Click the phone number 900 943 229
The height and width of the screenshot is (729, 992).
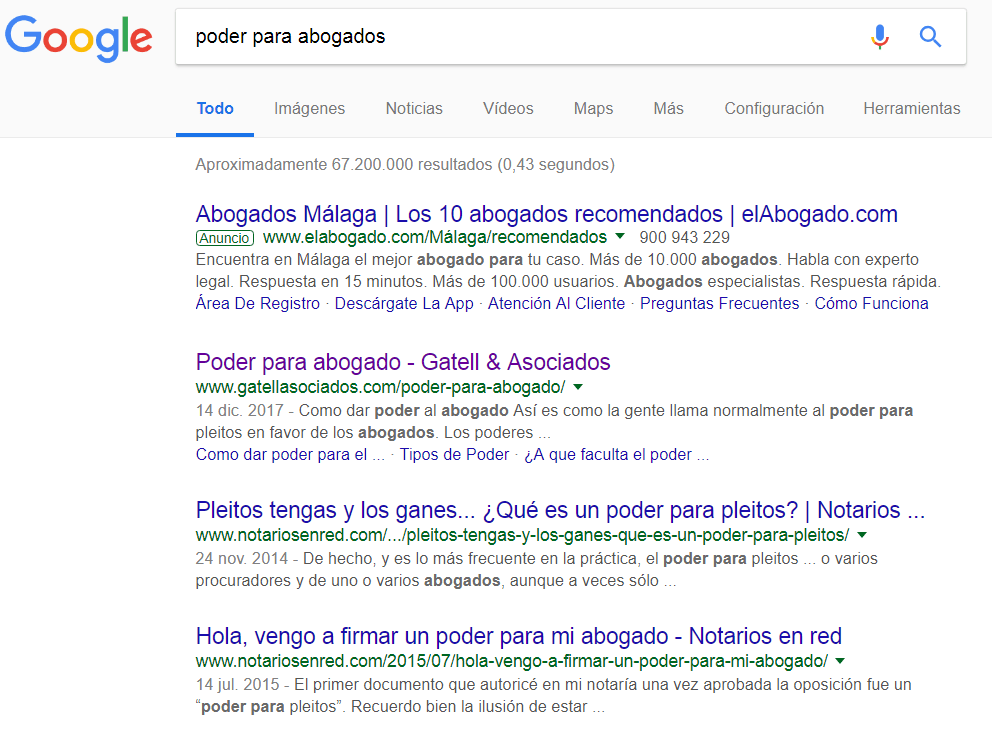tap(685, 238)
